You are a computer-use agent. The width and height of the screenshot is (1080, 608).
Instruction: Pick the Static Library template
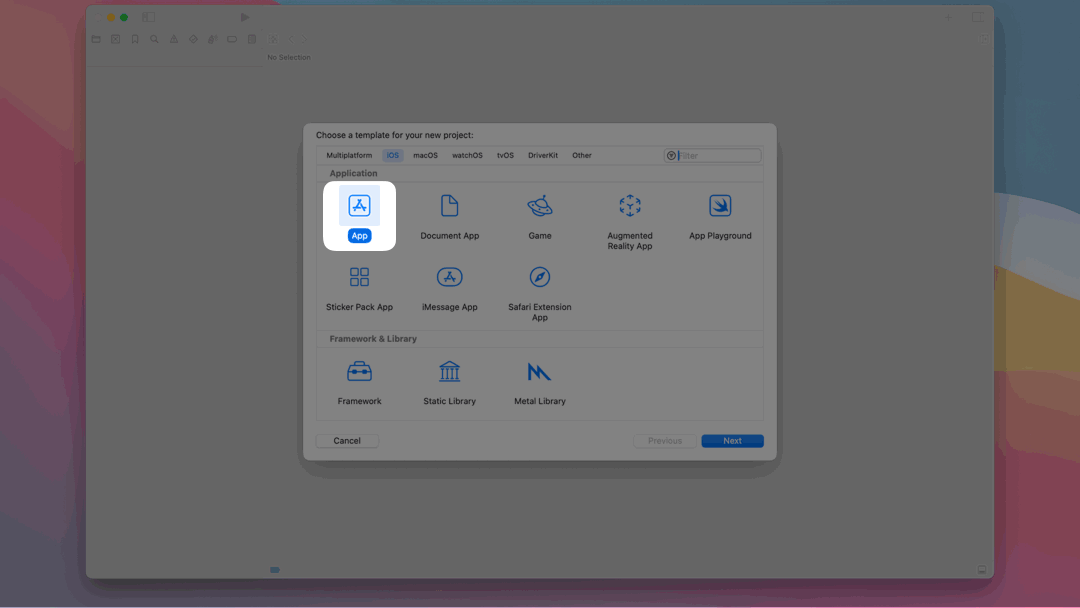coord(449,372)
